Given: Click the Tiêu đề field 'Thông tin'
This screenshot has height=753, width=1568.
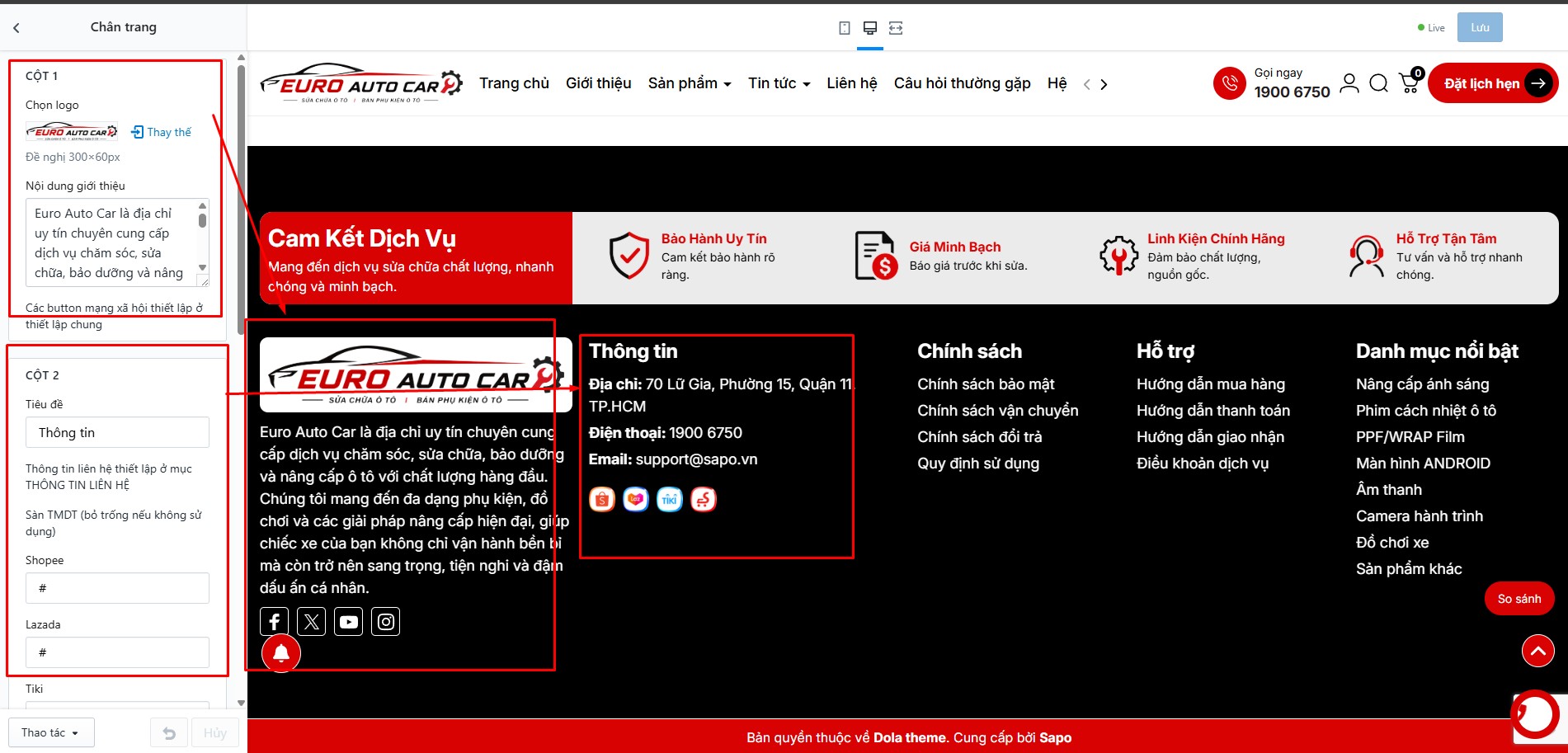Looking at the screenshot, I should pyautogui.click(x=117, y=432).
